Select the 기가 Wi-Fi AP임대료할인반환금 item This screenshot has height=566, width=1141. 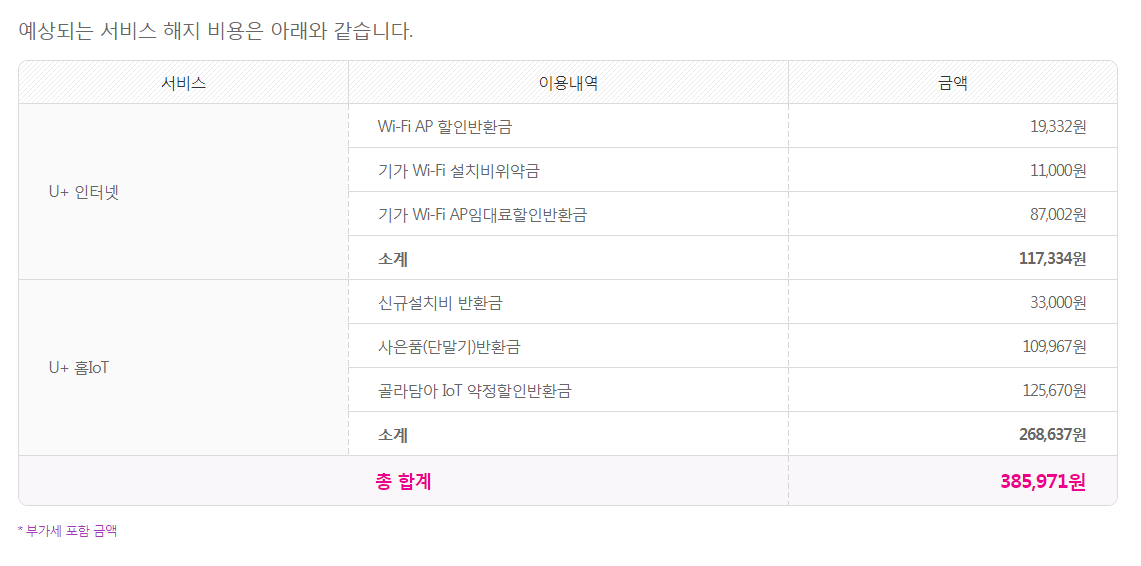pos(482,214)
